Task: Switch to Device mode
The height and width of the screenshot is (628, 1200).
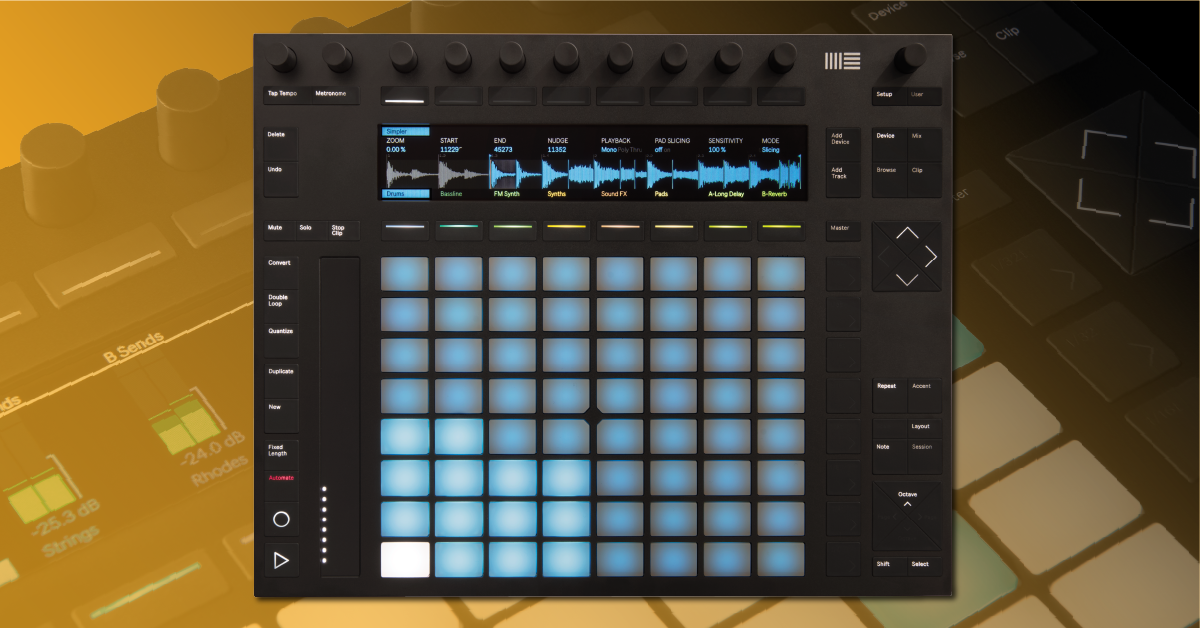Action: (x=890, y=144)
